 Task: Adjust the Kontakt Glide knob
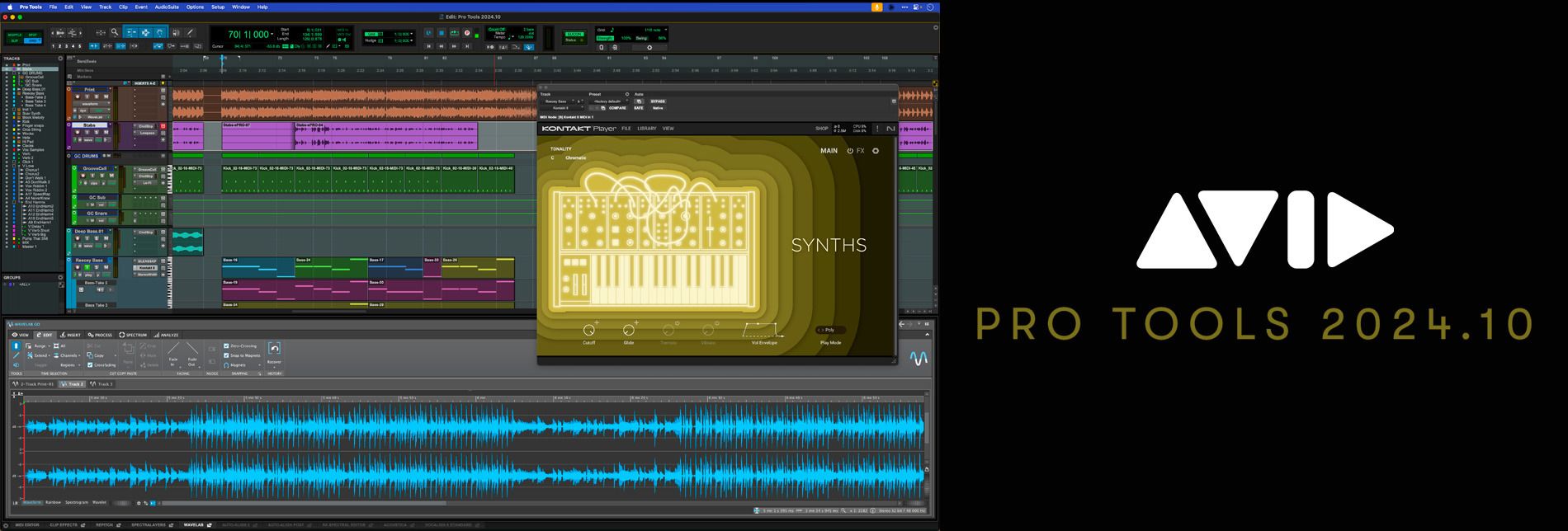tap(629, 331)
